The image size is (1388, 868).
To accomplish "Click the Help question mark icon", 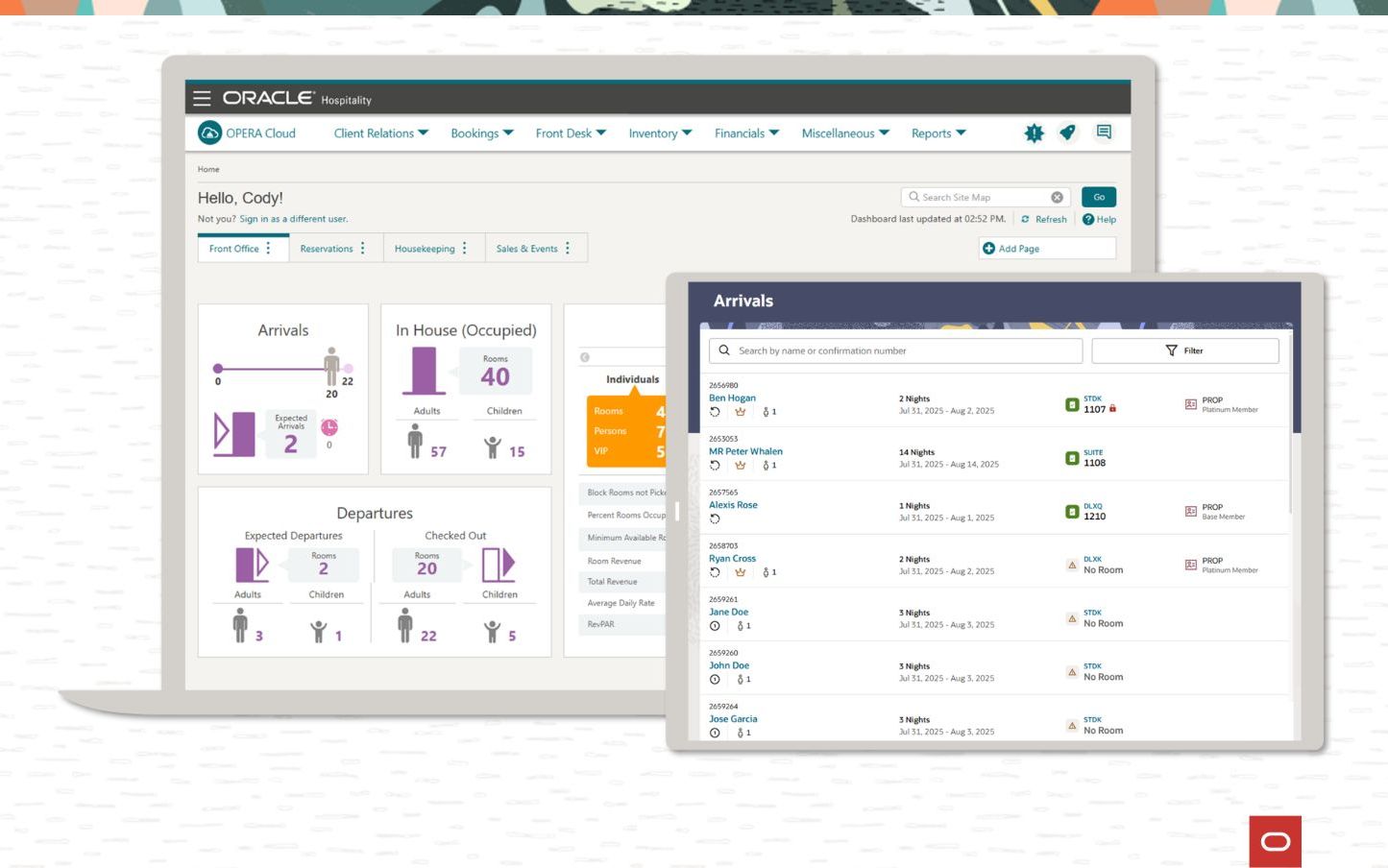I will tap(1088, 219).
